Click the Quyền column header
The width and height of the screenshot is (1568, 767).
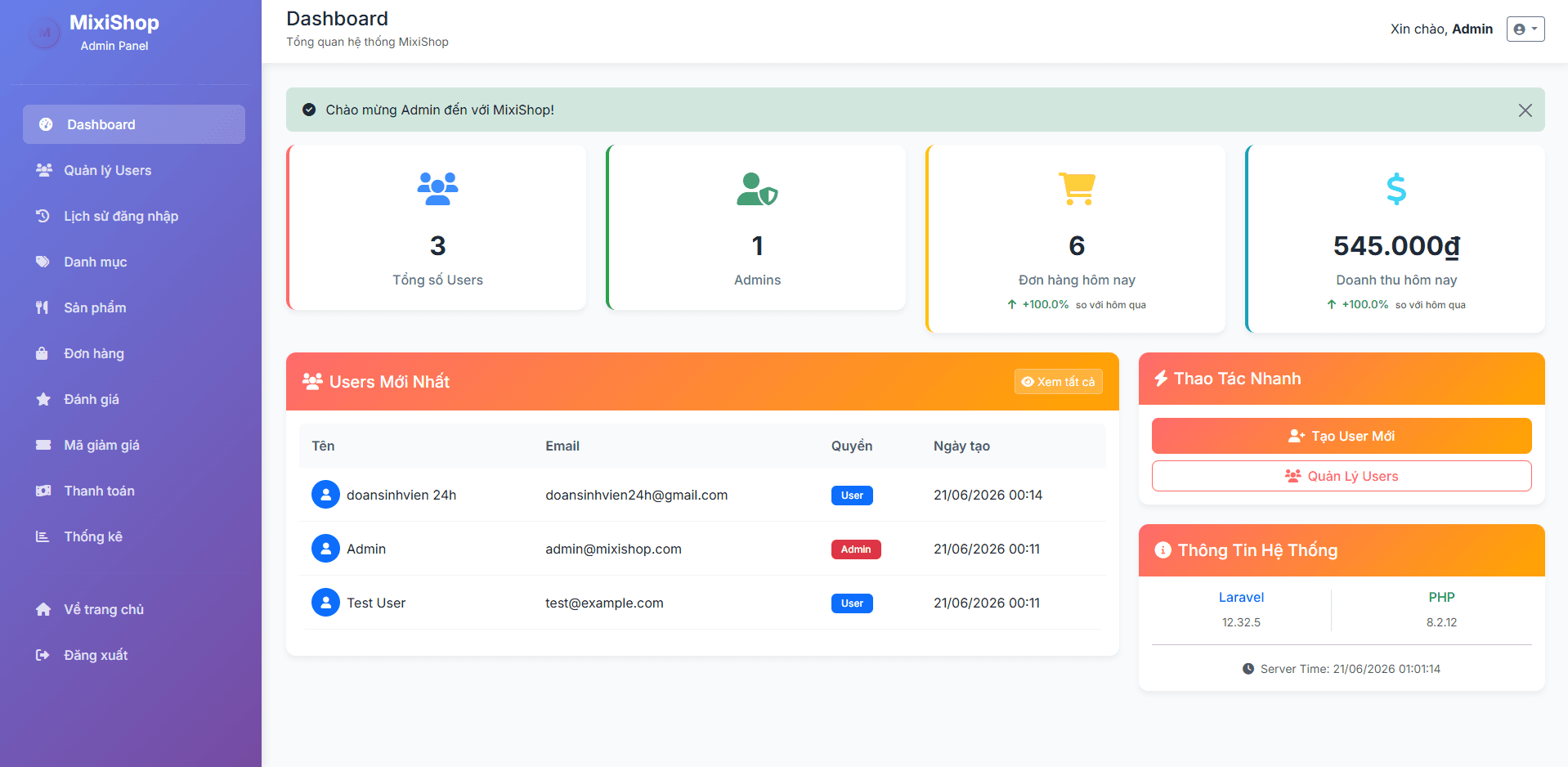point(852,446)
